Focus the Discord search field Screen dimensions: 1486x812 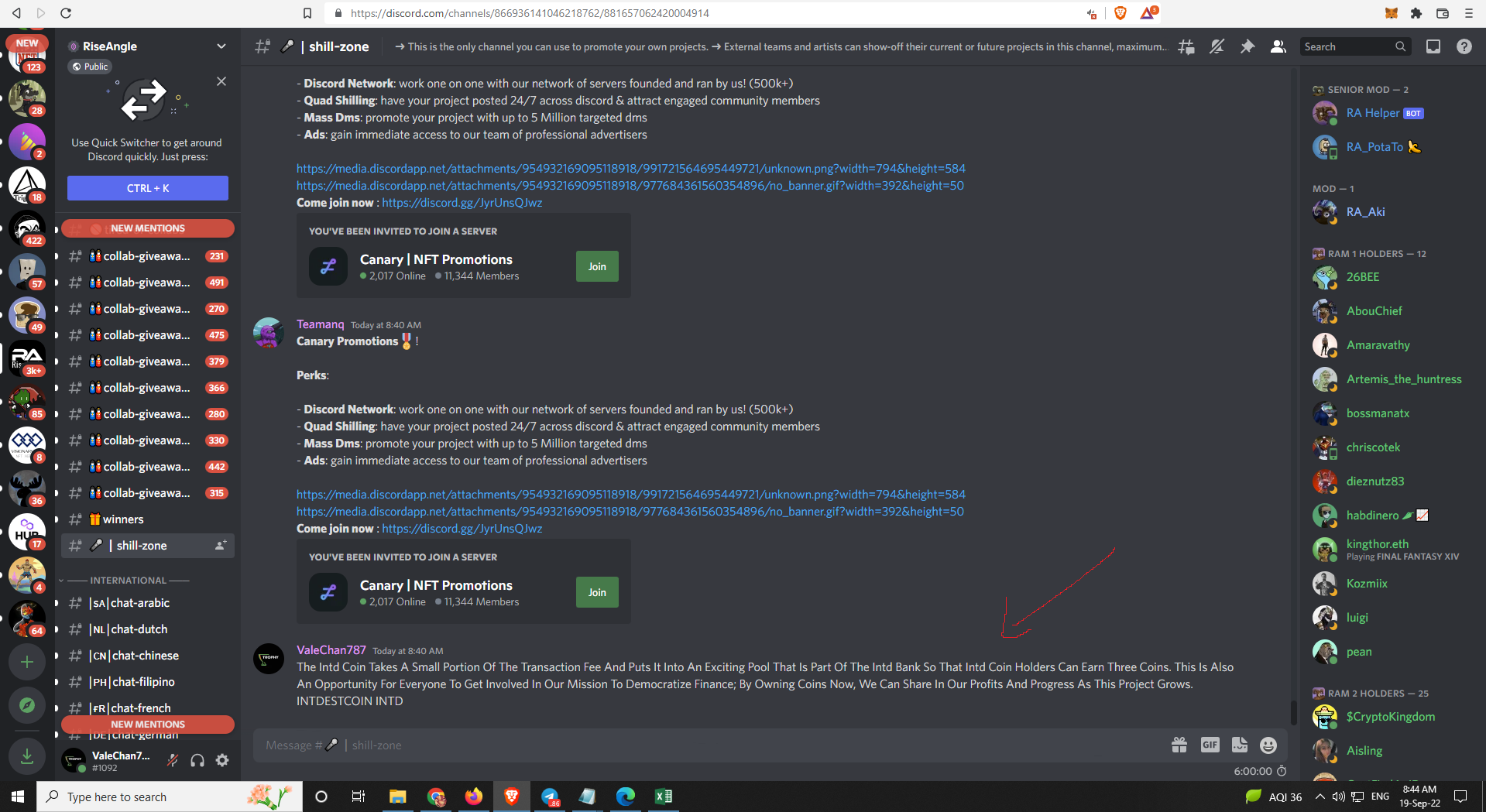pos(1354,47)
